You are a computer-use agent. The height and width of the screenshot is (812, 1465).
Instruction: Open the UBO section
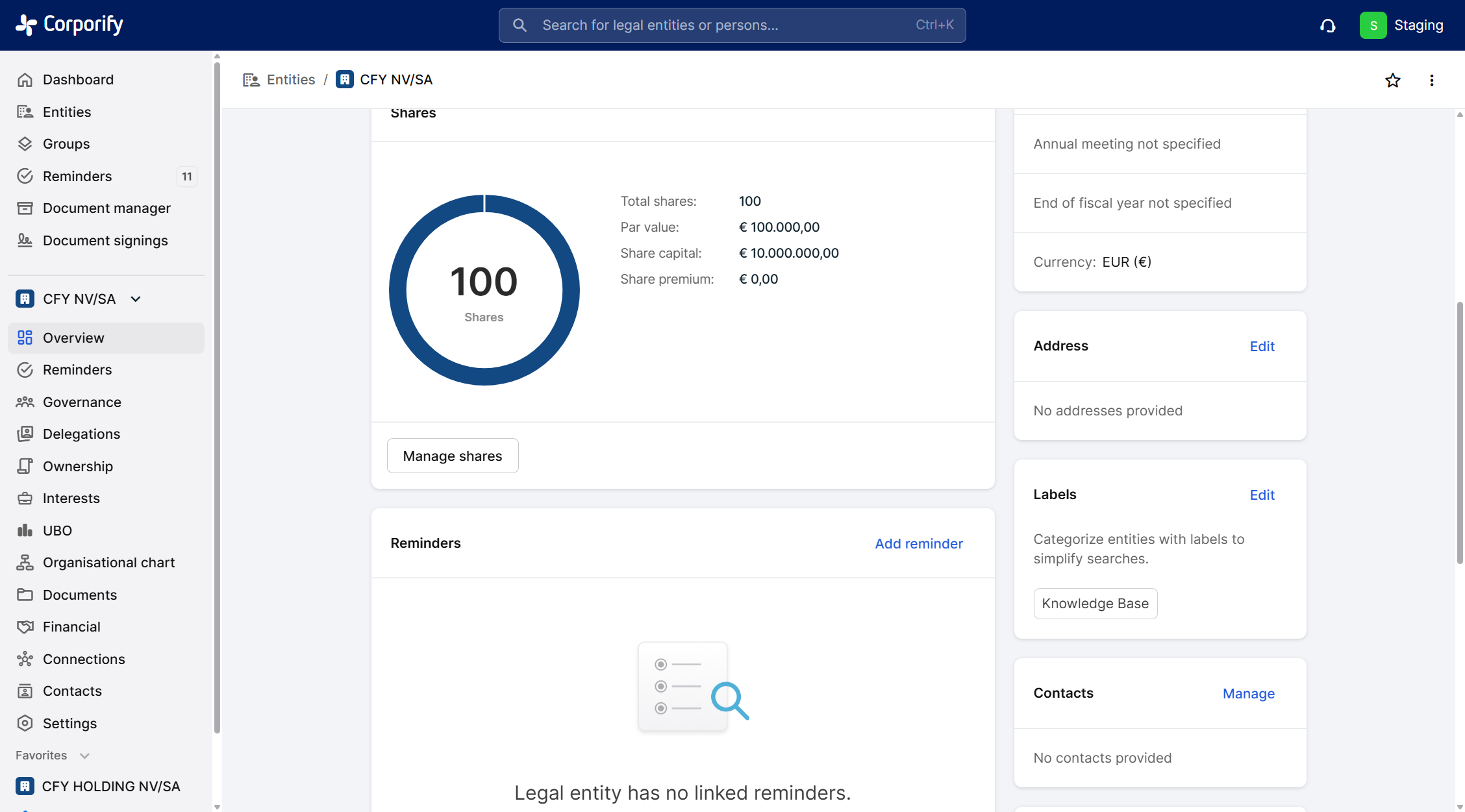tap(57, 530)
